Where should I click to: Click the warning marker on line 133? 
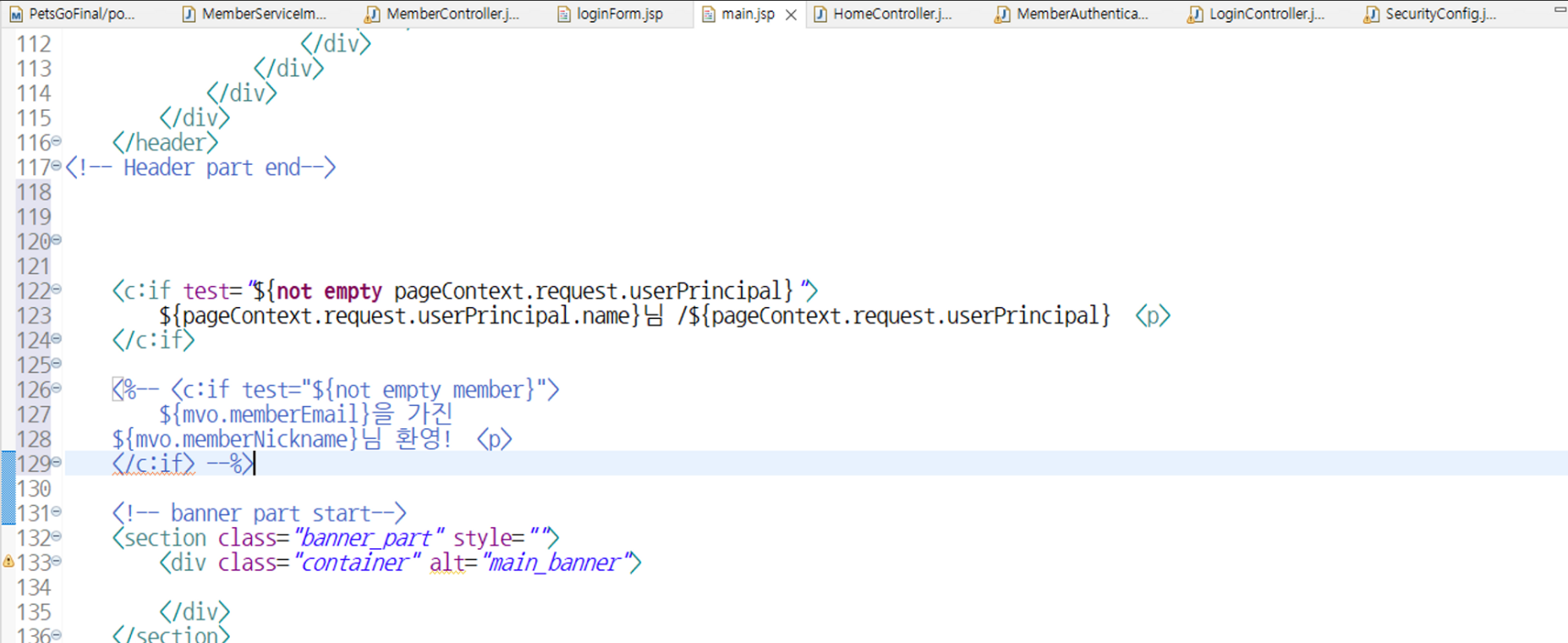(8, 561)
